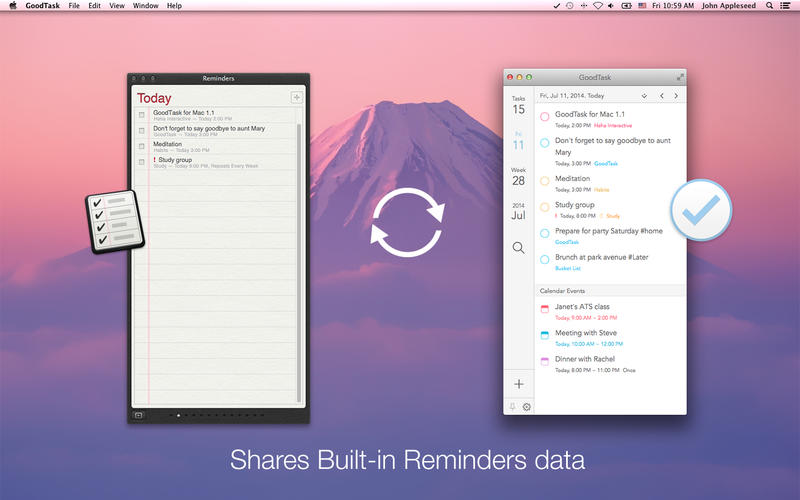
Task: Click the Janet's ATS class calendar icon
Action: pyautogui.click(x=544, y=309)
